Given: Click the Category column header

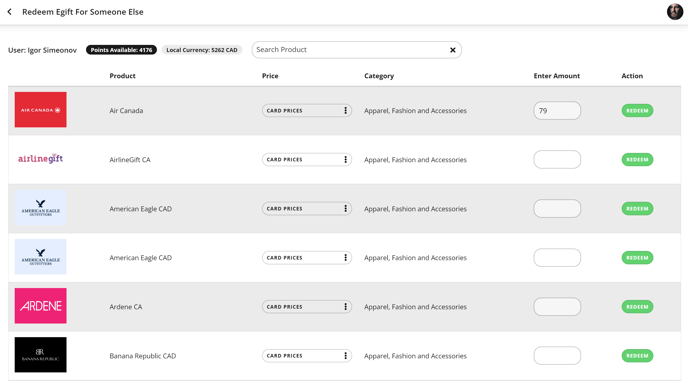Looking at the screenshot, I should [x=379, y=76].
